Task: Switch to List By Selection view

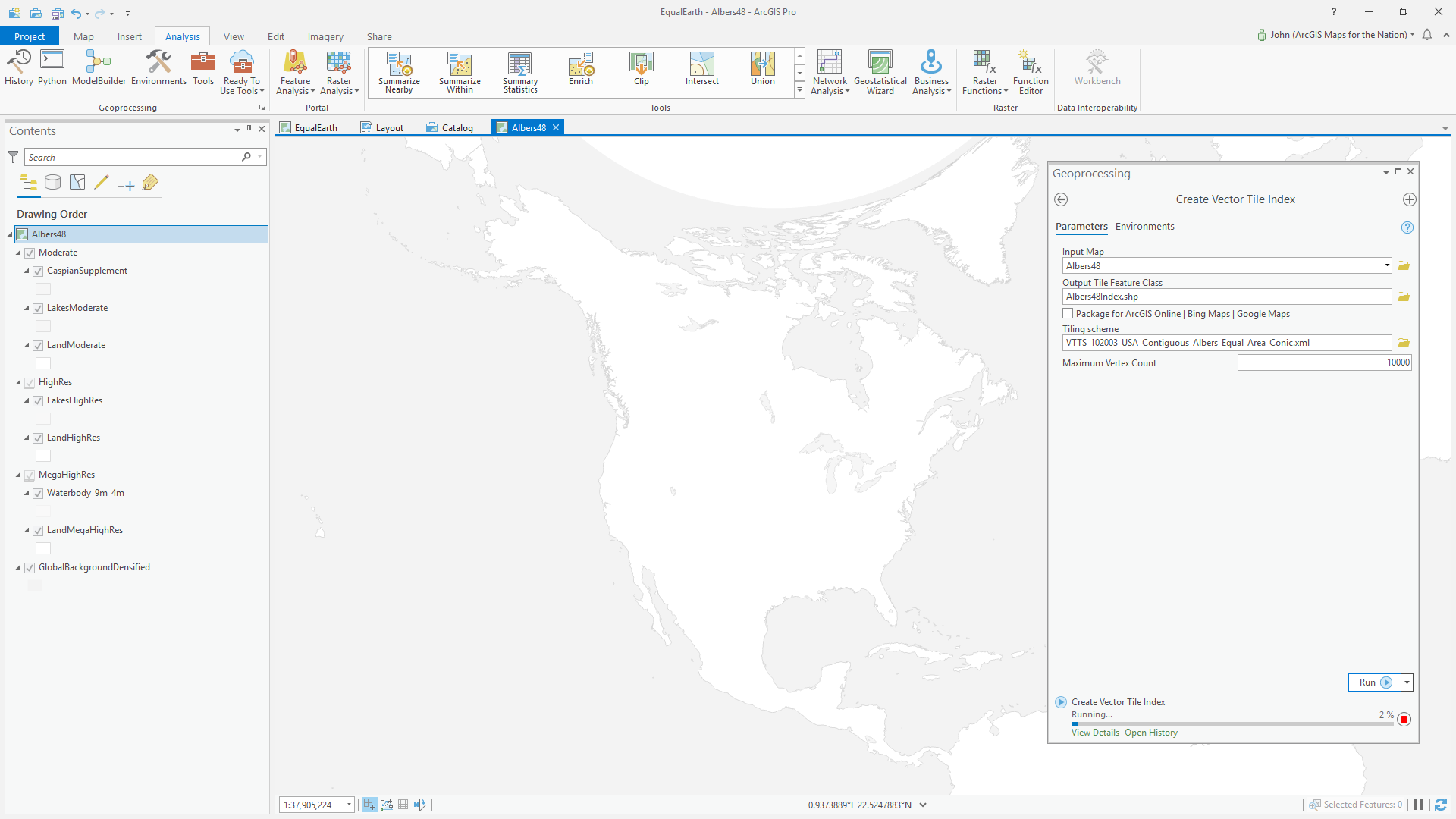Action: click(x=77, y=182)
